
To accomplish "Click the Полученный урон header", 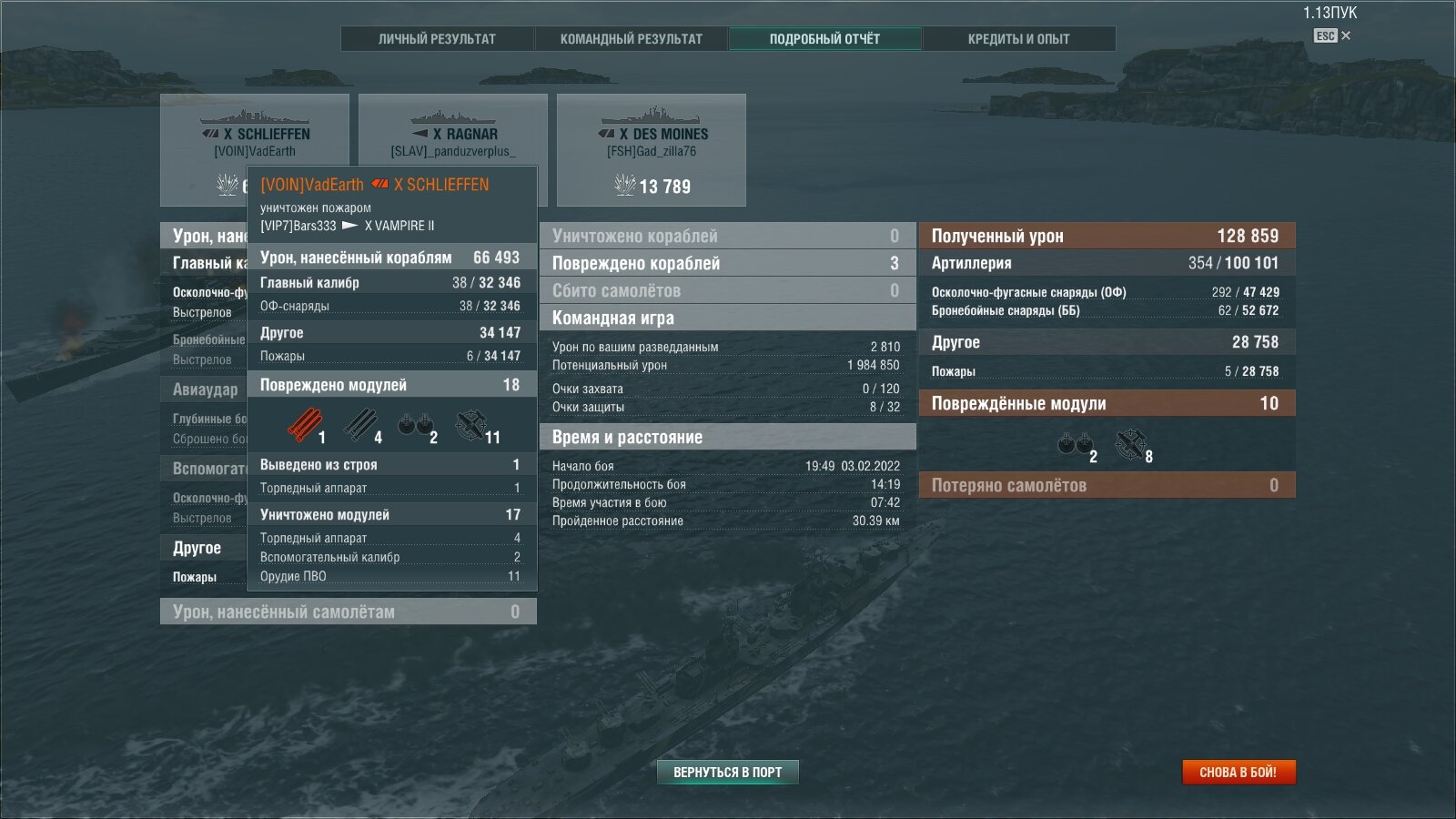I will click(1107, 236).
